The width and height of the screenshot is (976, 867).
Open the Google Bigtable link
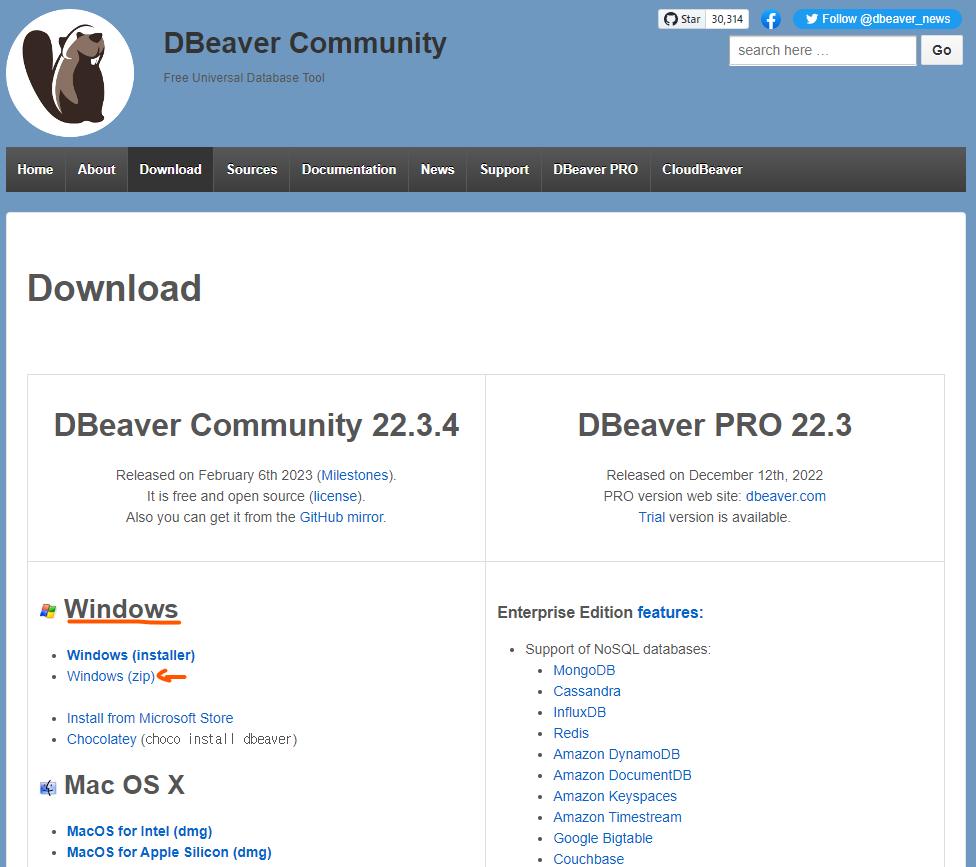point(603,838)
